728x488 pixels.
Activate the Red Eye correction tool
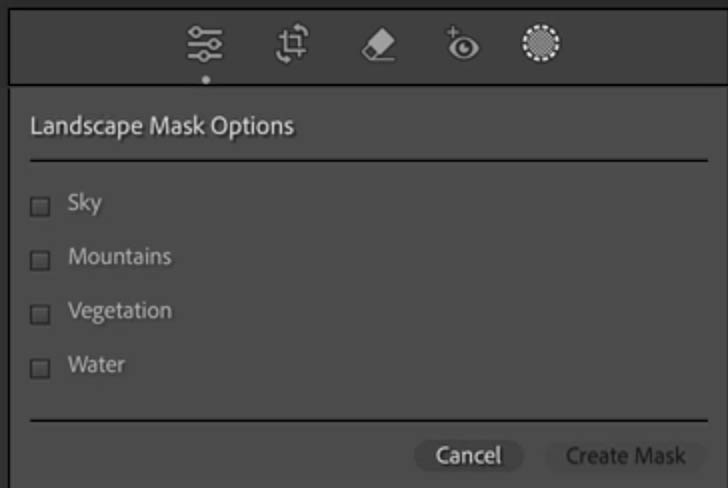pos(462,44)
